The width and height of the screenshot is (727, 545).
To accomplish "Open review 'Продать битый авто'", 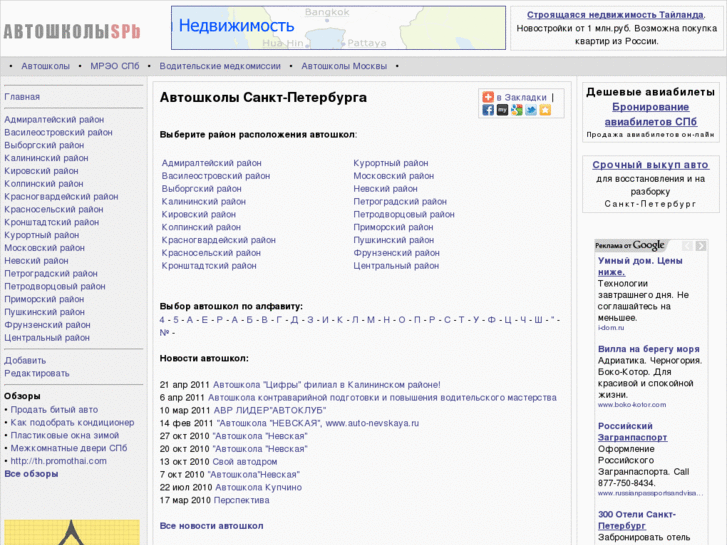I will [54, 410].
